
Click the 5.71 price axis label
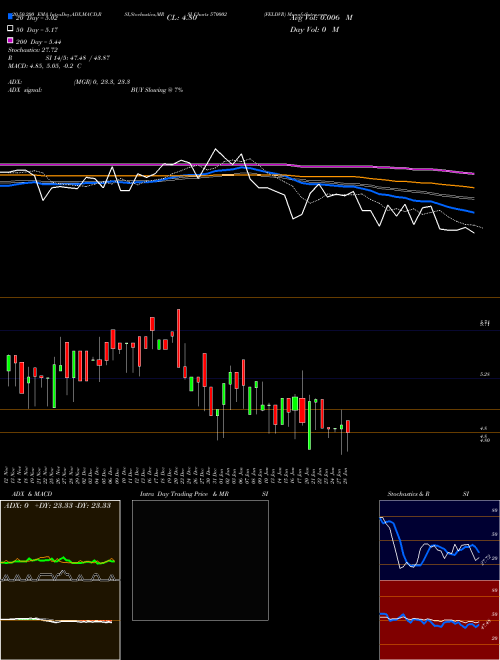click(485, 323)
